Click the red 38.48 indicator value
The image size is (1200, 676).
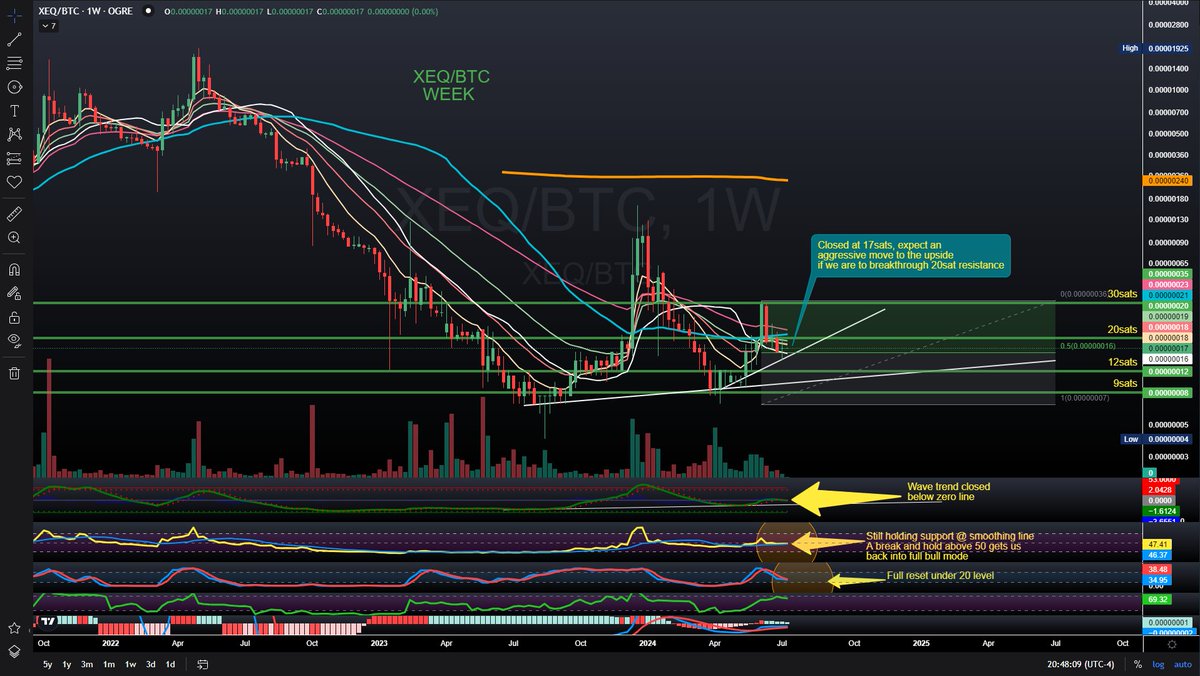tap(1155, 570)
